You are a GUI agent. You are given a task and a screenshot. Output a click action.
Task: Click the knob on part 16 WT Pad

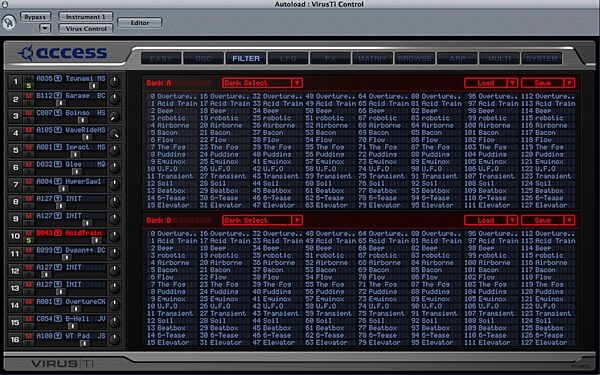click(114, 339)
